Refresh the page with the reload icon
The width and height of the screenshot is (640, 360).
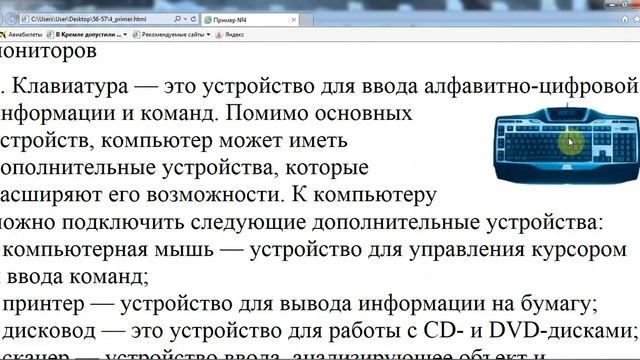pos(193,19)
